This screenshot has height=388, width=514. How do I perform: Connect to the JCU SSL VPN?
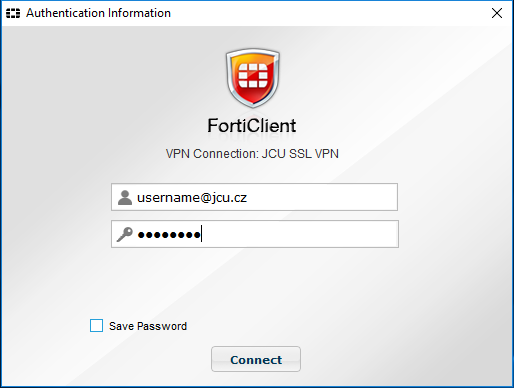tap(256, 359)
